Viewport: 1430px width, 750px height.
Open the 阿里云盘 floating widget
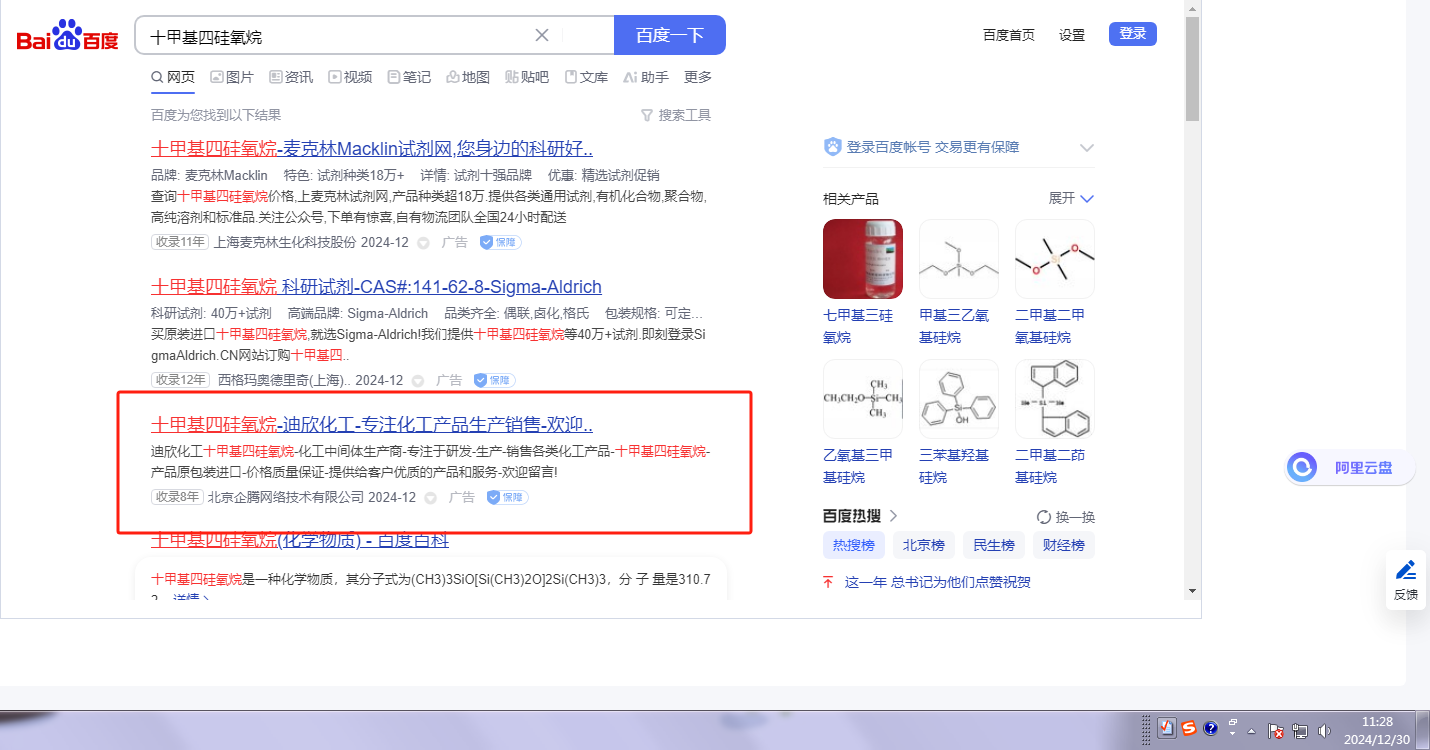[x=1350, y=467]
